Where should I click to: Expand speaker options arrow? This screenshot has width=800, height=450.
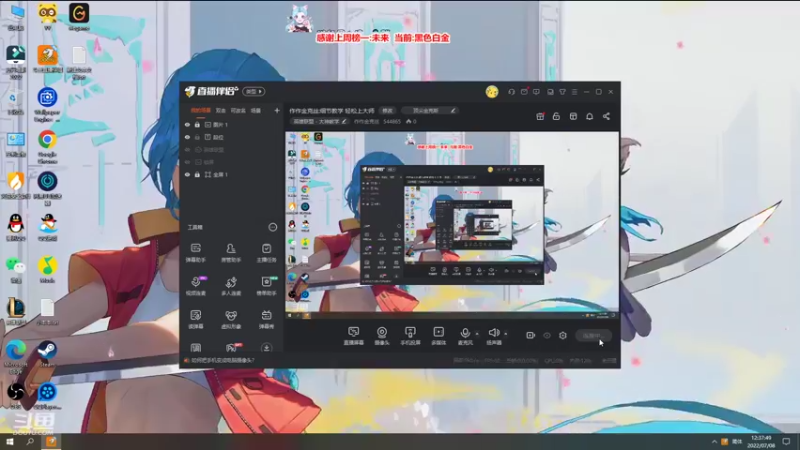pyautogui.click(x=506, y=334)
